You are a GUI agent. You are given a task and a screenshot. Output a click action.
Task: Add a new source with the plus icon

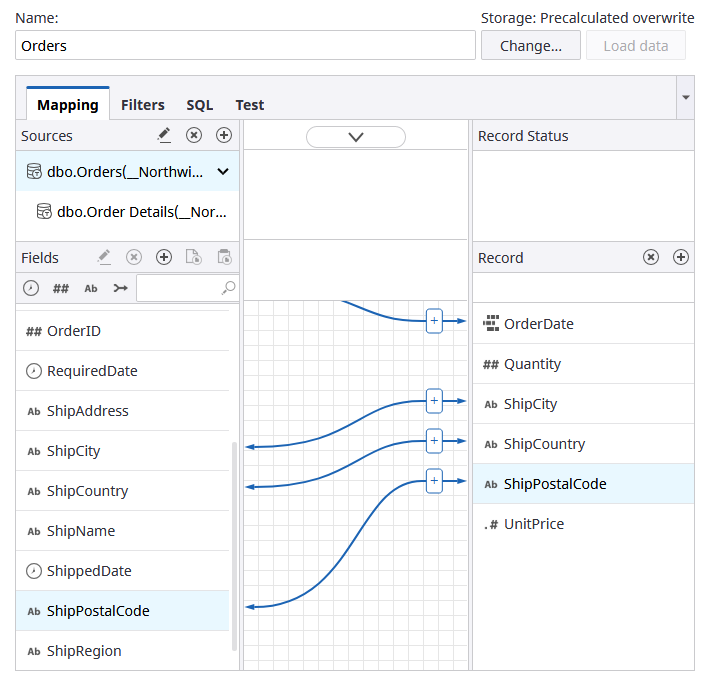[224, 135]
